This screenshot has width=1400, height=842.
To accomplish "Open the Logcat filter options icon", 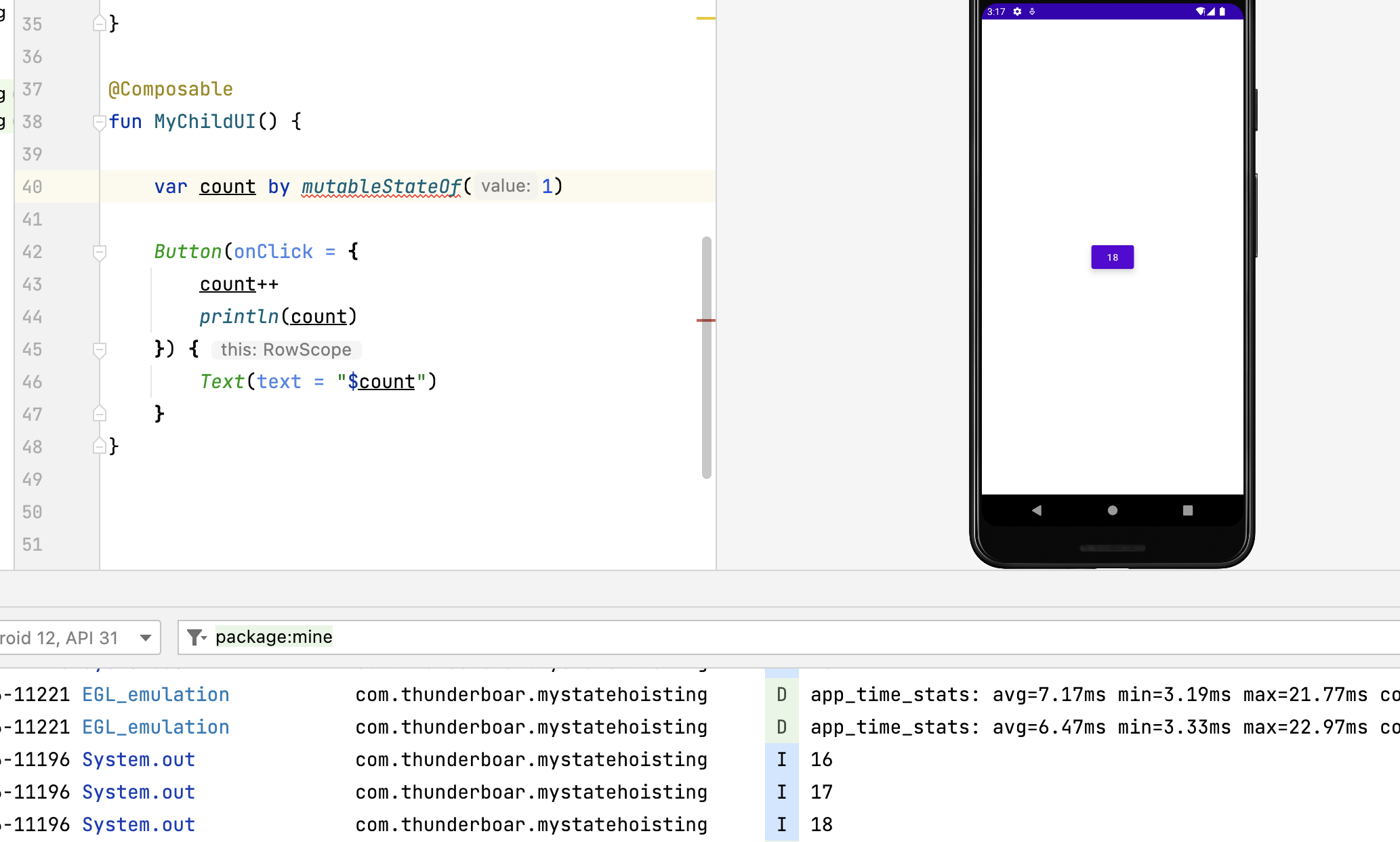I will tap(196, 637).
